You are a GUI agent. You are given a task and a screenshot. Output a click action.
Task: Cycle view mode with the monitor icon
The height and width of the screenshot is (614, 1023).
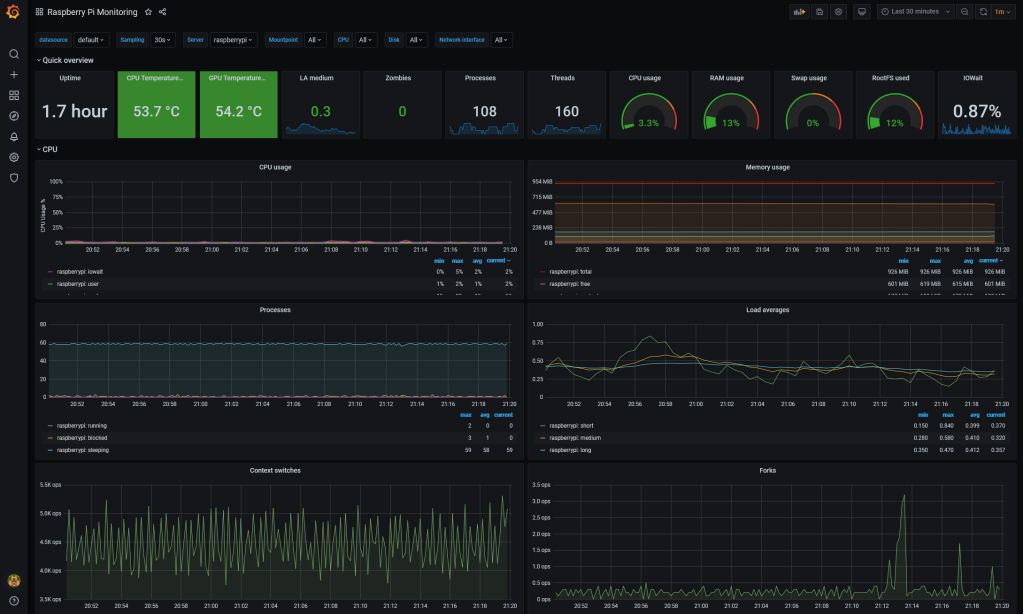click(x=862, y=12)
